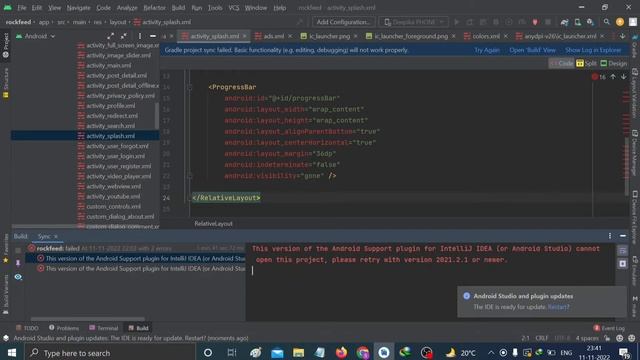Switch editor to Design view
Viewport: 640px width, 360px height.
(613, 63)
